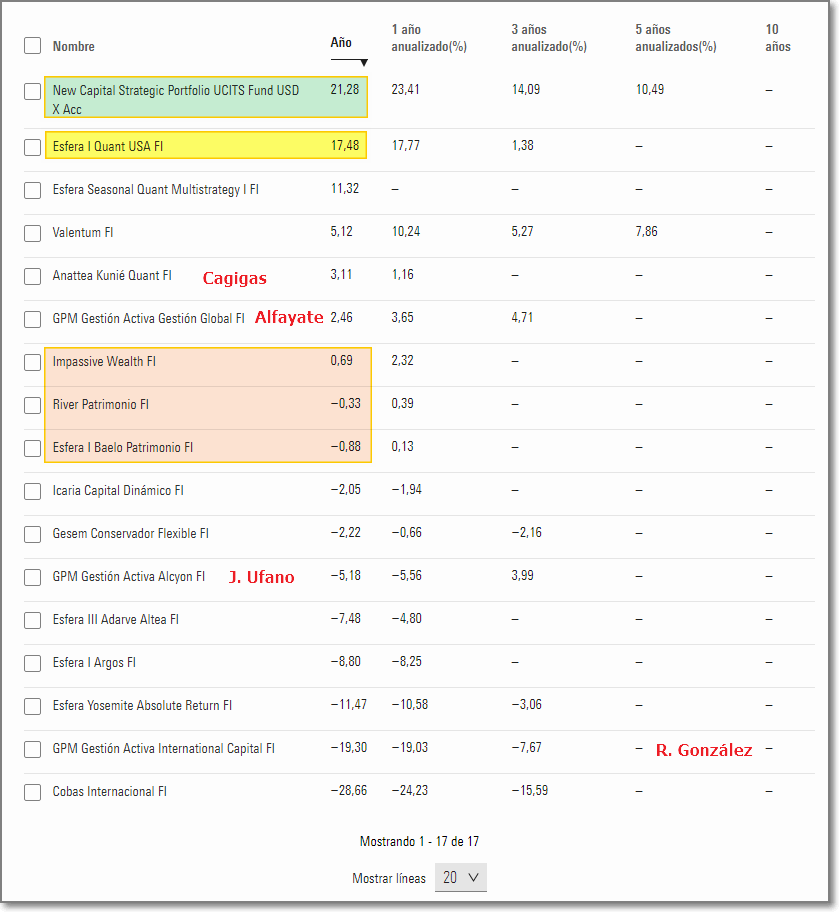The width and height of the screenshot is (839, 912).
Task: Check the GPM International Capital FI checkbox
Action: tap(33, 750)
